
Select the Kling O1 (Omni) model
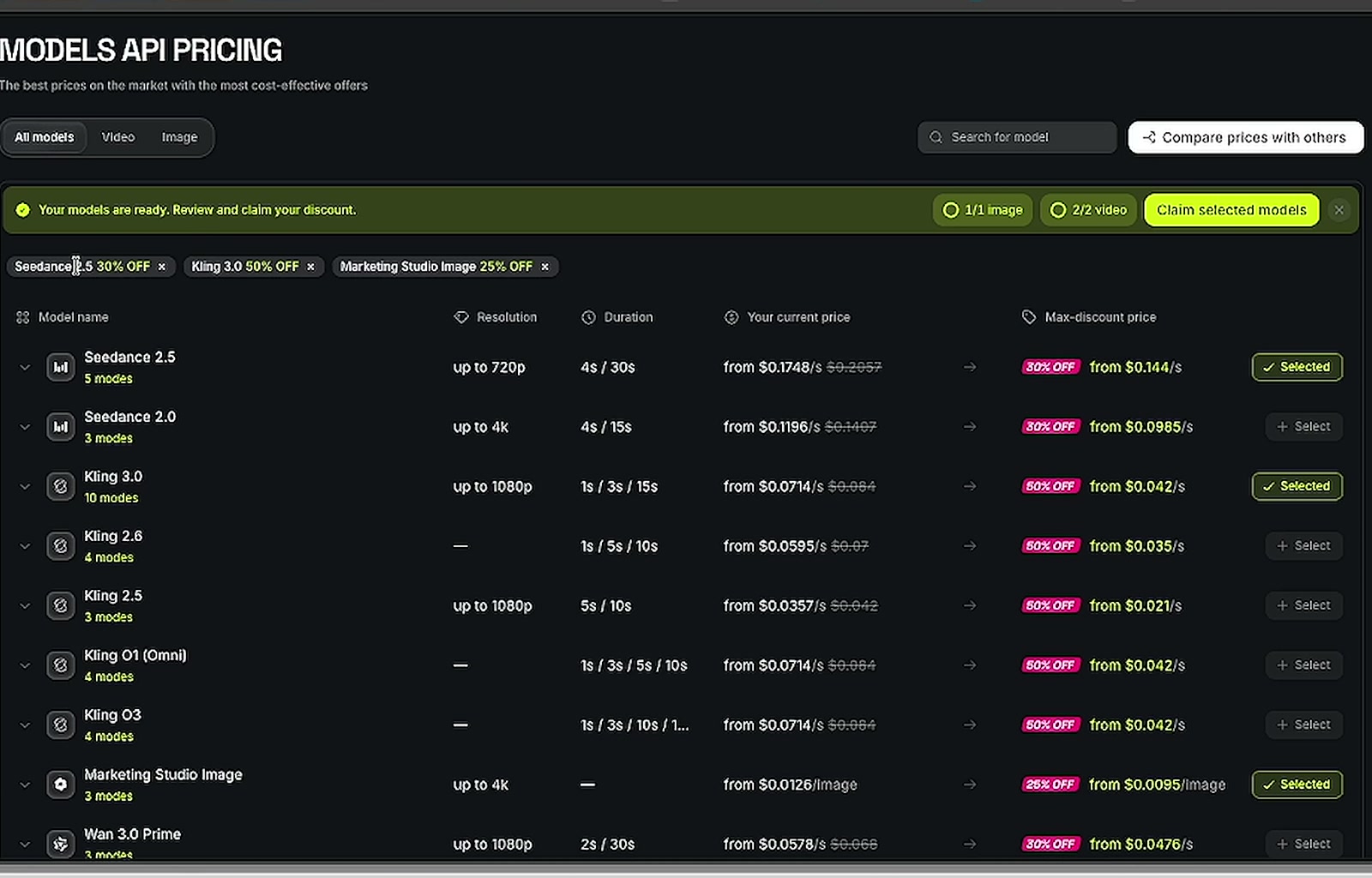click(1304, 665)
